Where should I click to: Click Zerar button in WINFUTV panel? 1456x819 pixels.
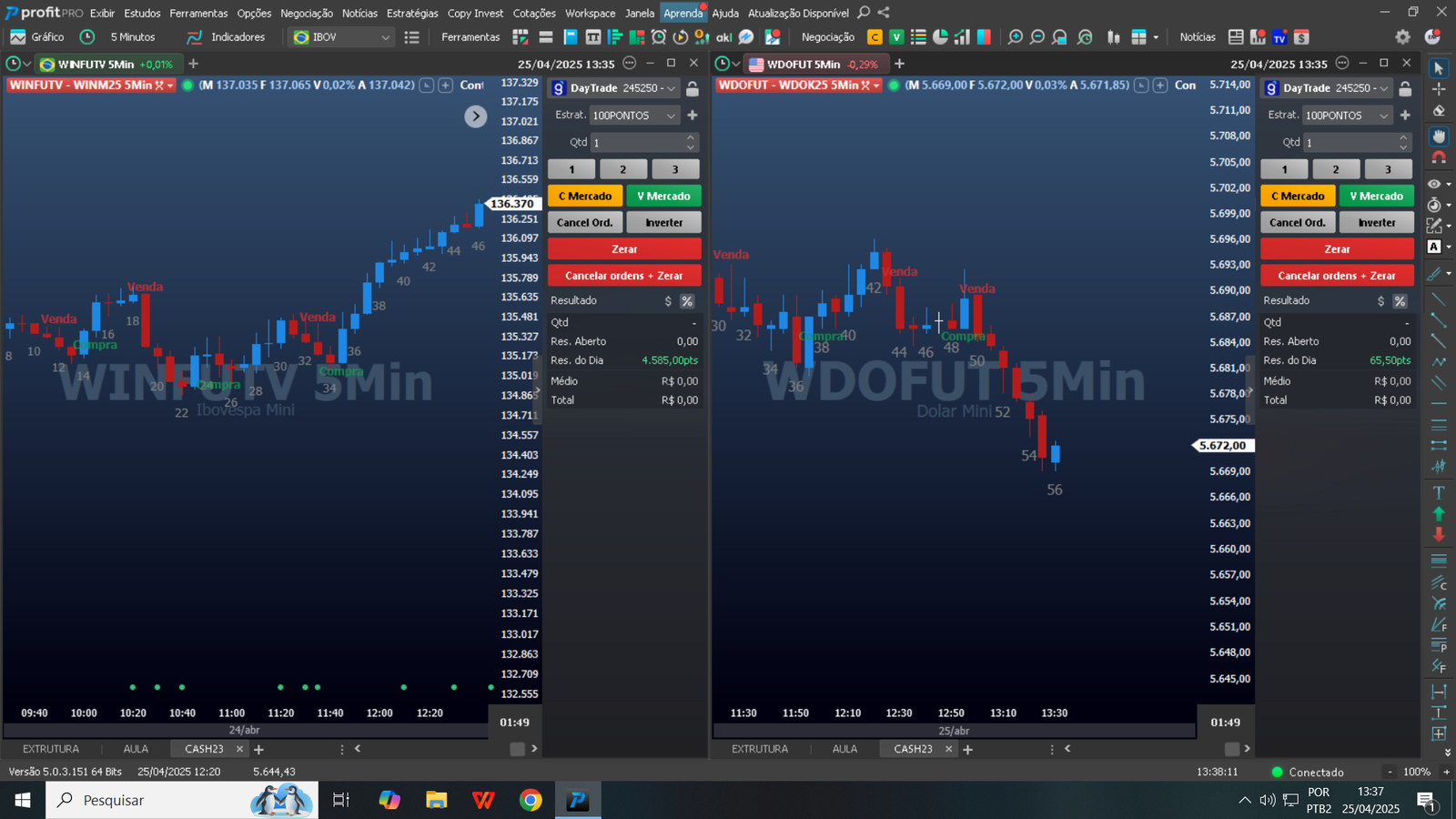(x=624, y=248)
